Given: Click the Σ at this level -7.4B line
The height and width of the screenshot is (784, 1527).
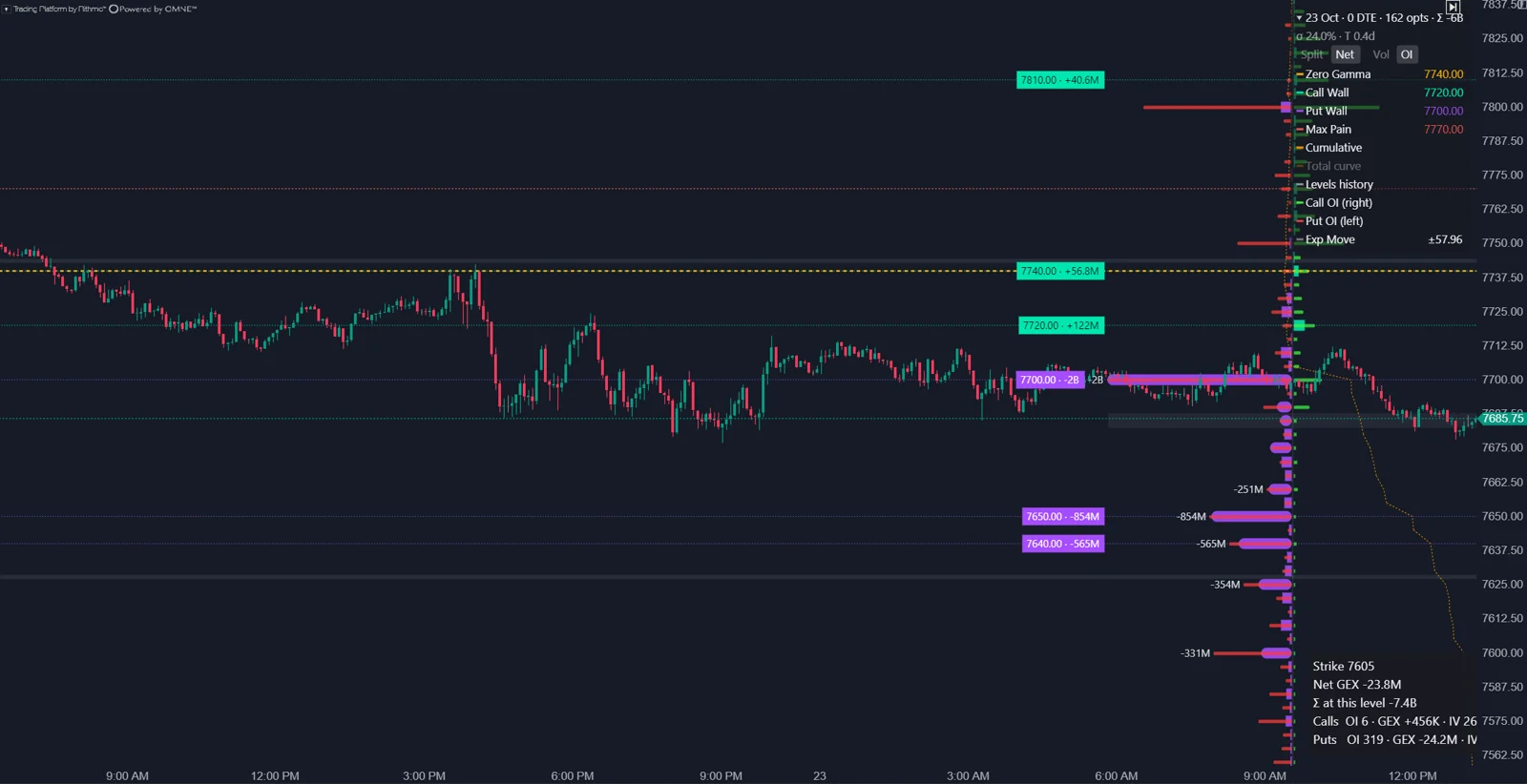Looking at the screenshot, I should coord(1365,703).
